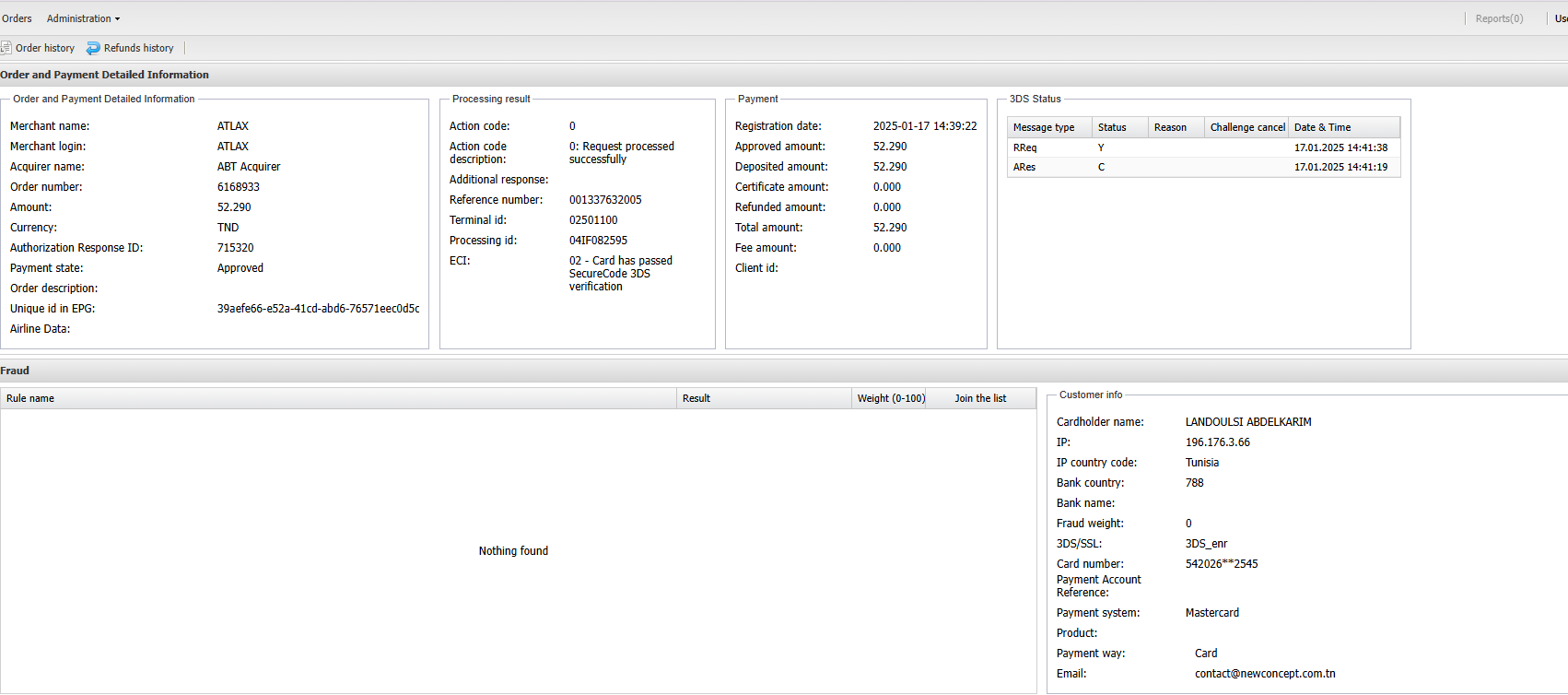Sort fraud rules by Weight (0-100)

point(891,398)
